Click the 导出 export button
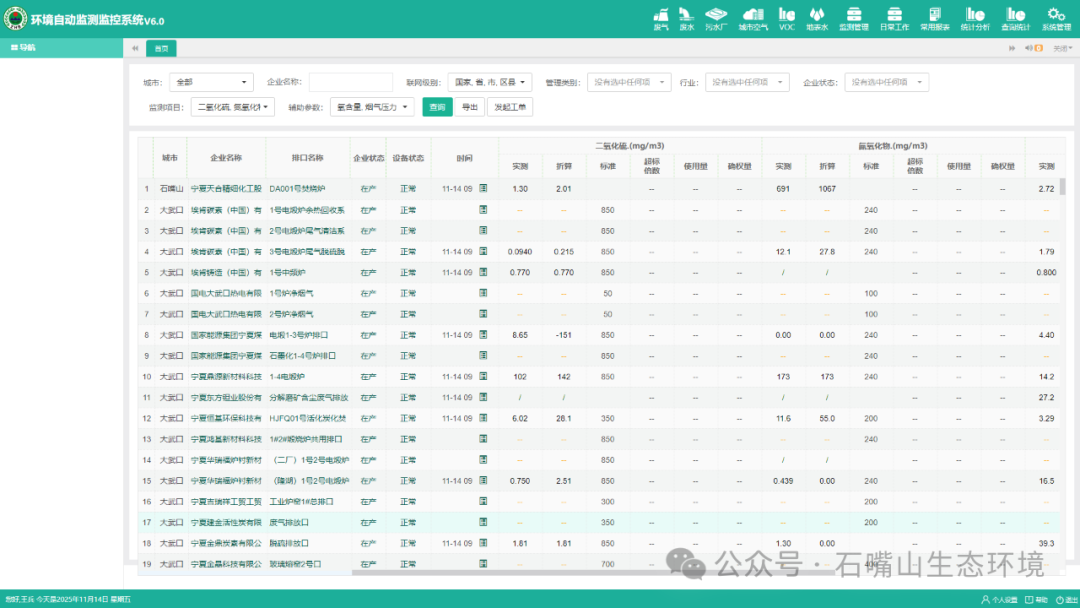Screen dimensions: 1080x608 469,107
